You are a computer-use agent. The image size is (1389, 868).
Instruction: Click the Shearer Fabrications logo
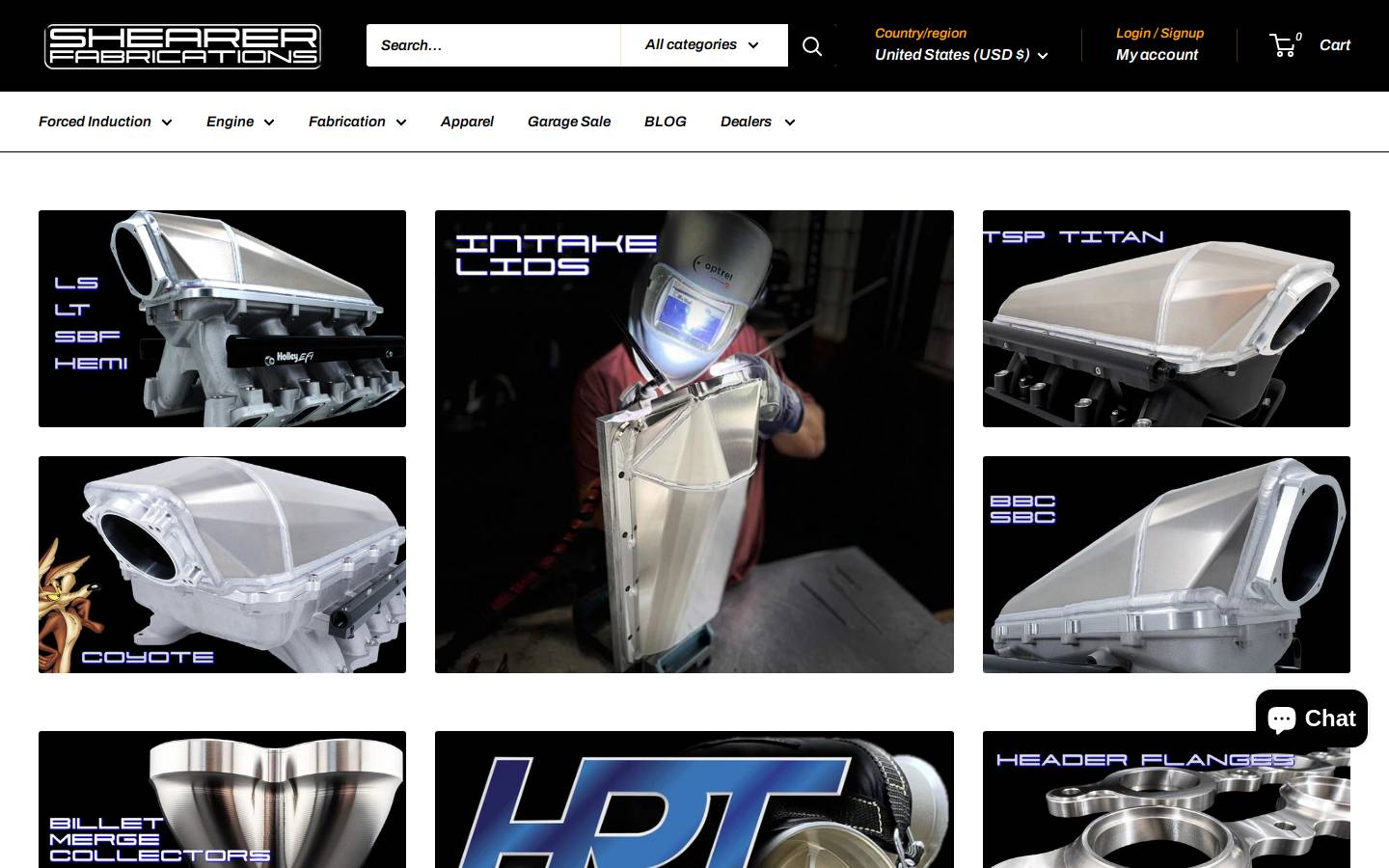182,45
